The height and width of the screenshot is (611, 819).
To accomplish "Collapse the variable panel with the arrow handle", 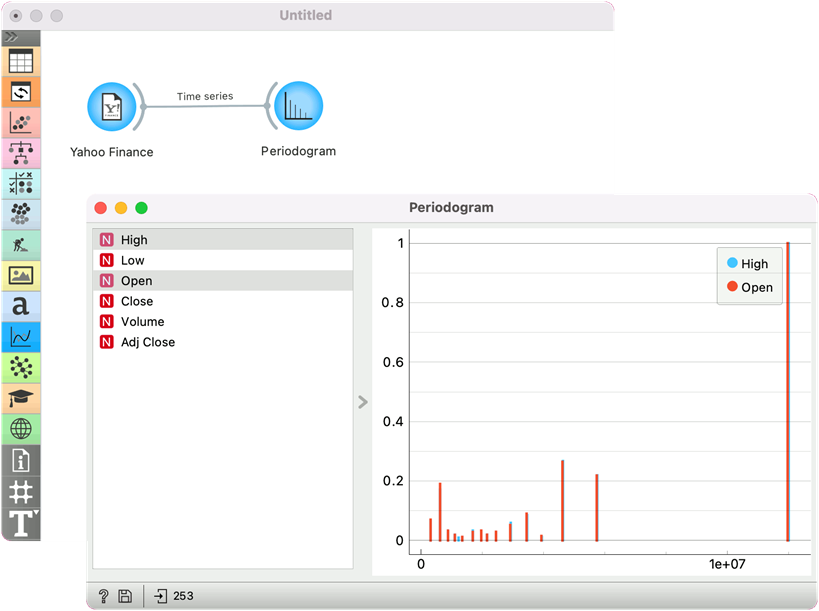I will pyautogui.click(x=362, y=402).
